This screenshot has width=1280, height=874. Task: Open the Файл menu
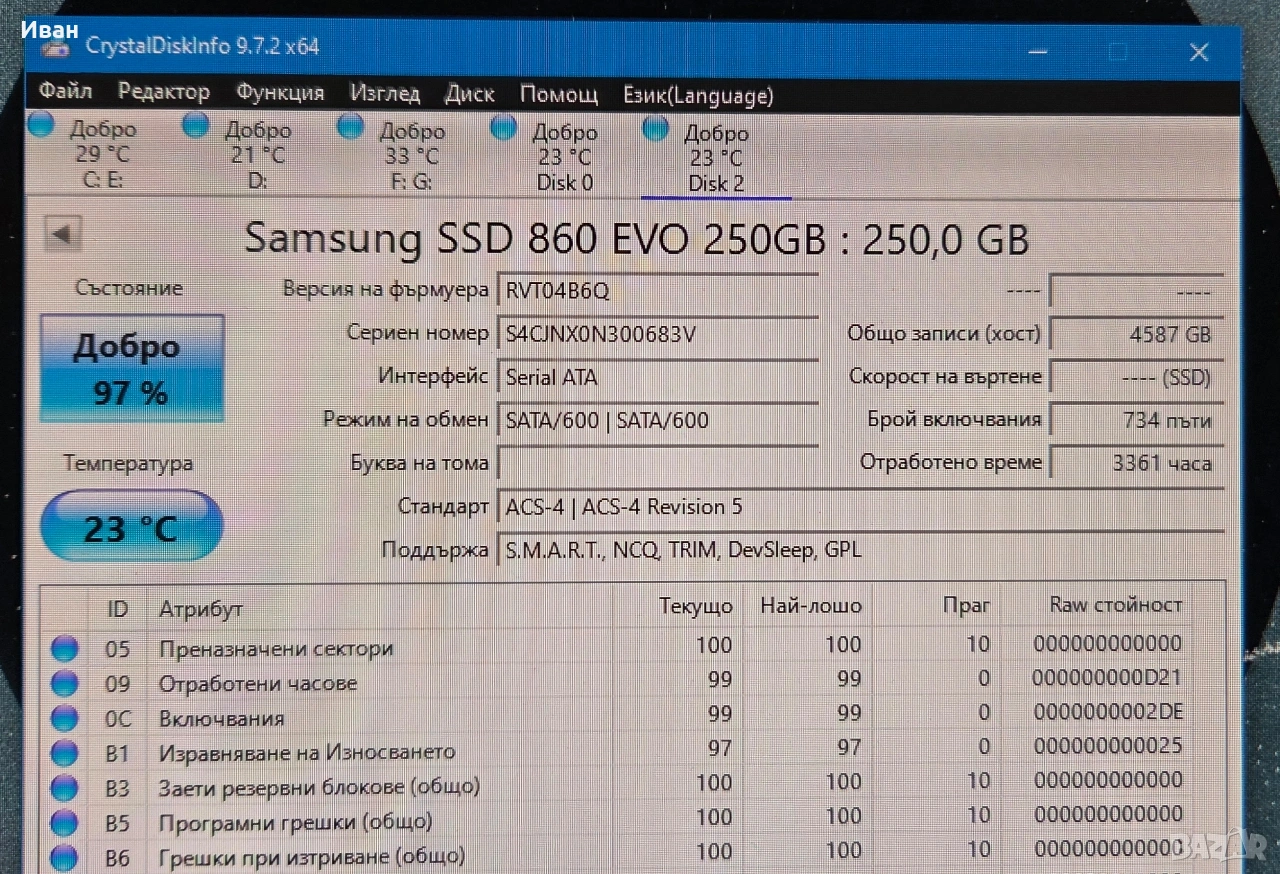(x=66, y=92)
